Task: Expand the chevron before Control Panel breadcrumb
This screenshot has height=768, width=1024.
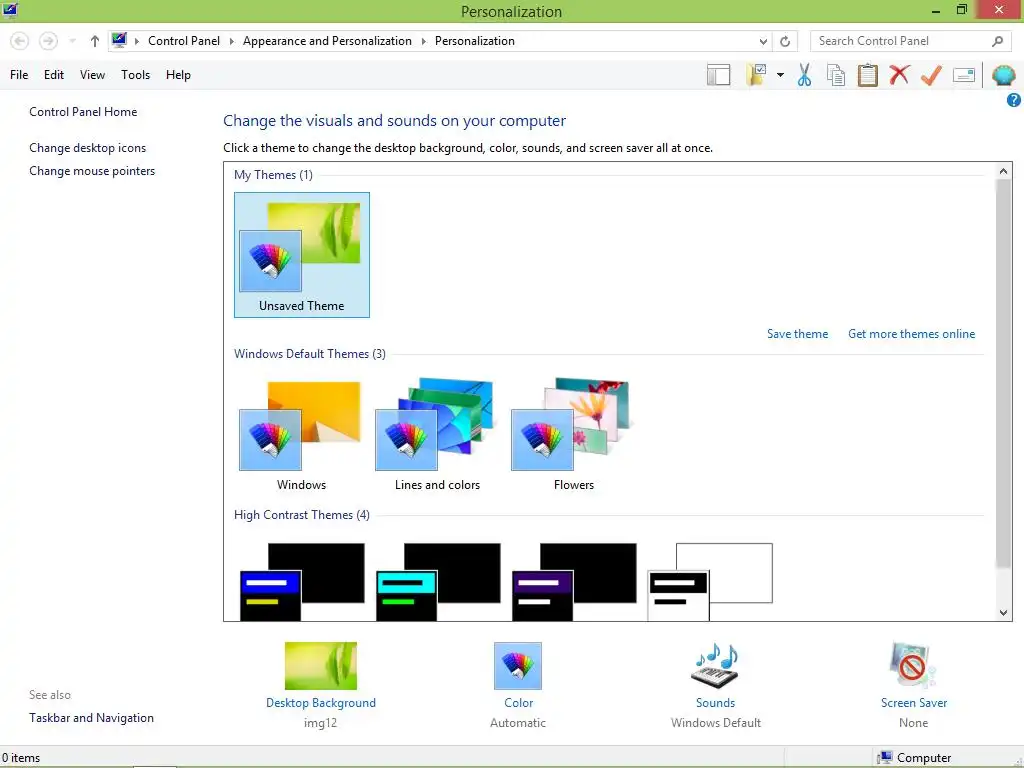Action: [x=136, y=41]
